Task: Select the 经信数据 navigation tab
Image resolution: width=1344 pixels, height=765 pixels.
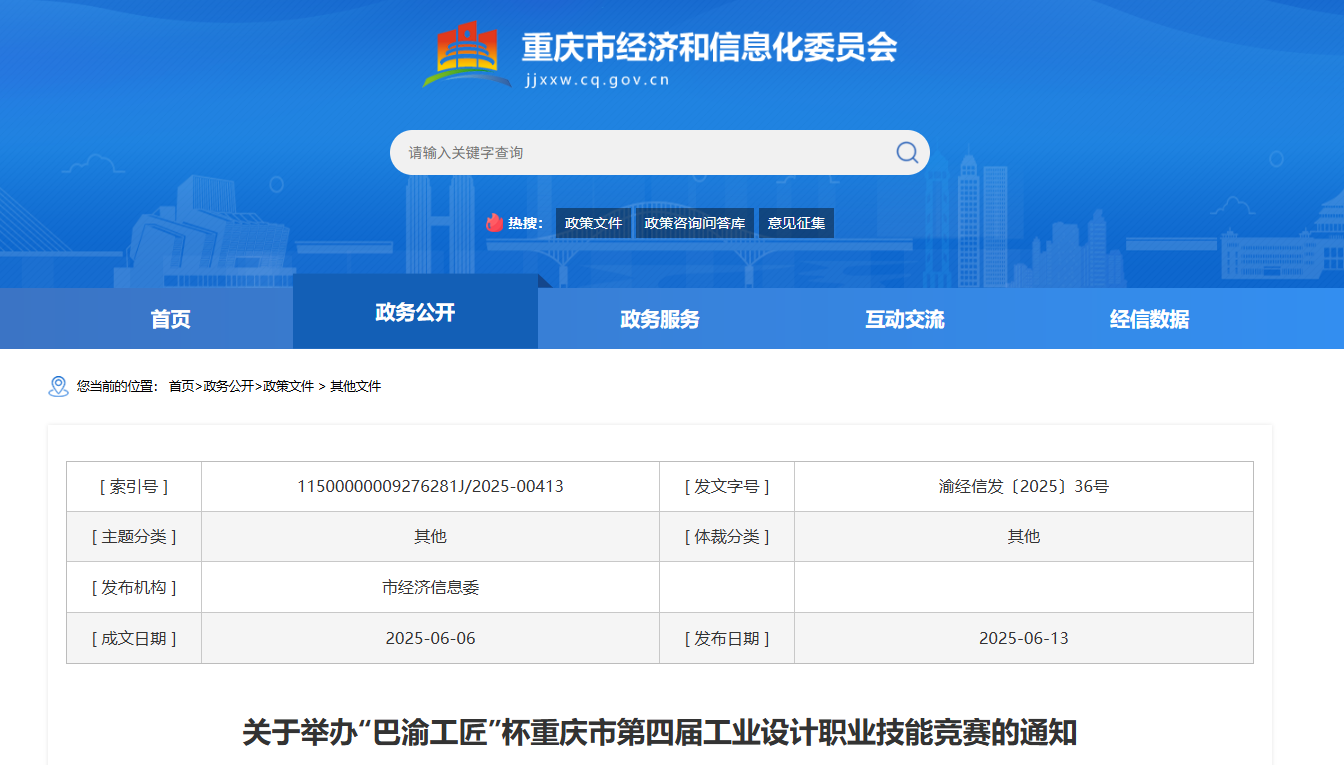Action: pyautogui.click(x=1149, y=319)
